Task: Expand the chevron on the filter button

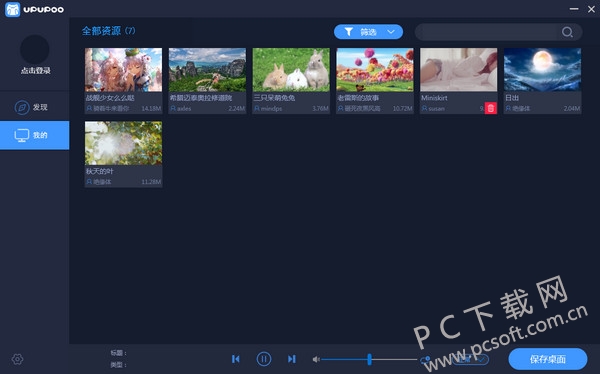Action: (x=391, y=32)
